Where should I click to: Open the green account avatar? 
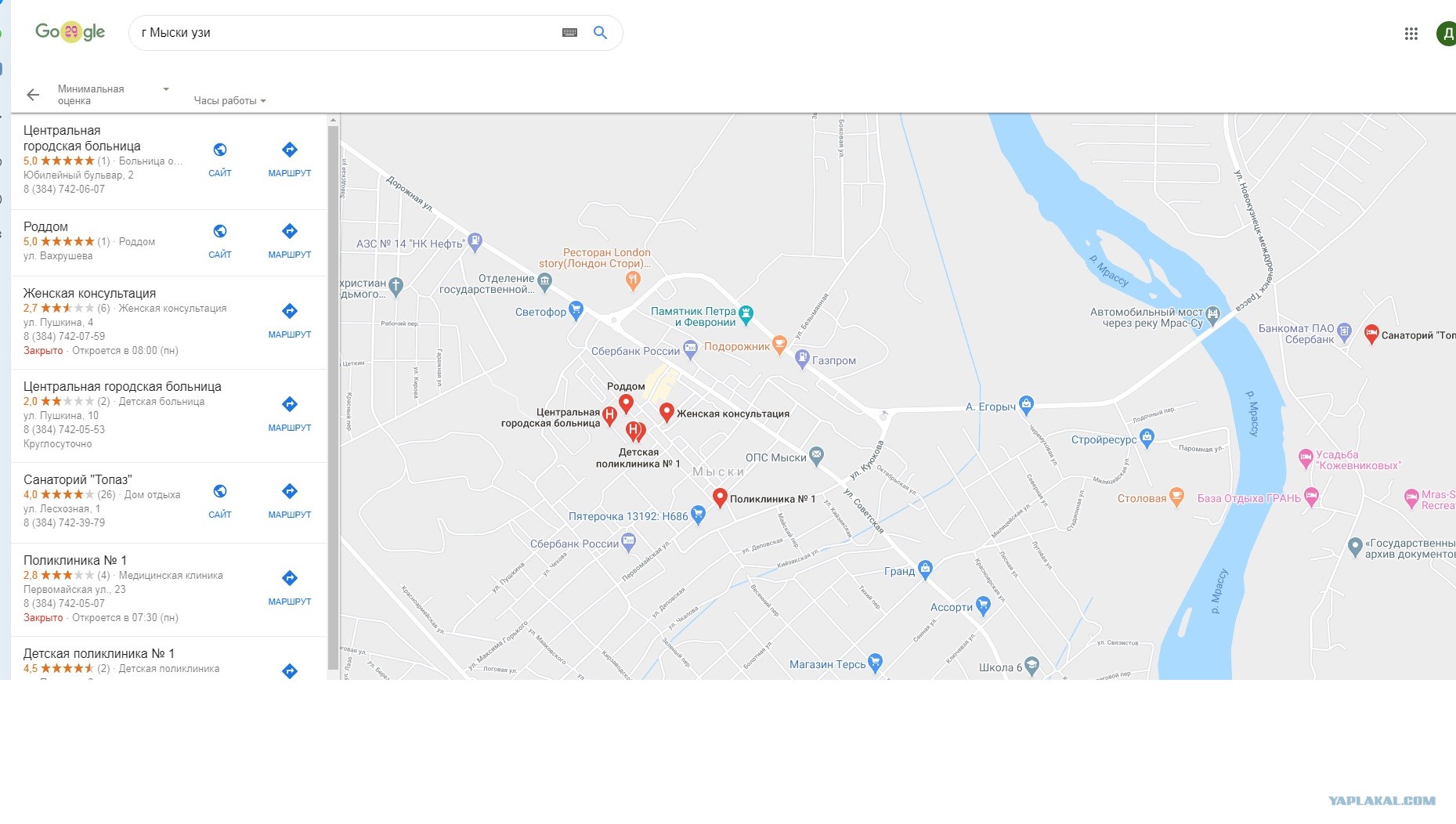pyautogui.click(x=1446, y=34)
